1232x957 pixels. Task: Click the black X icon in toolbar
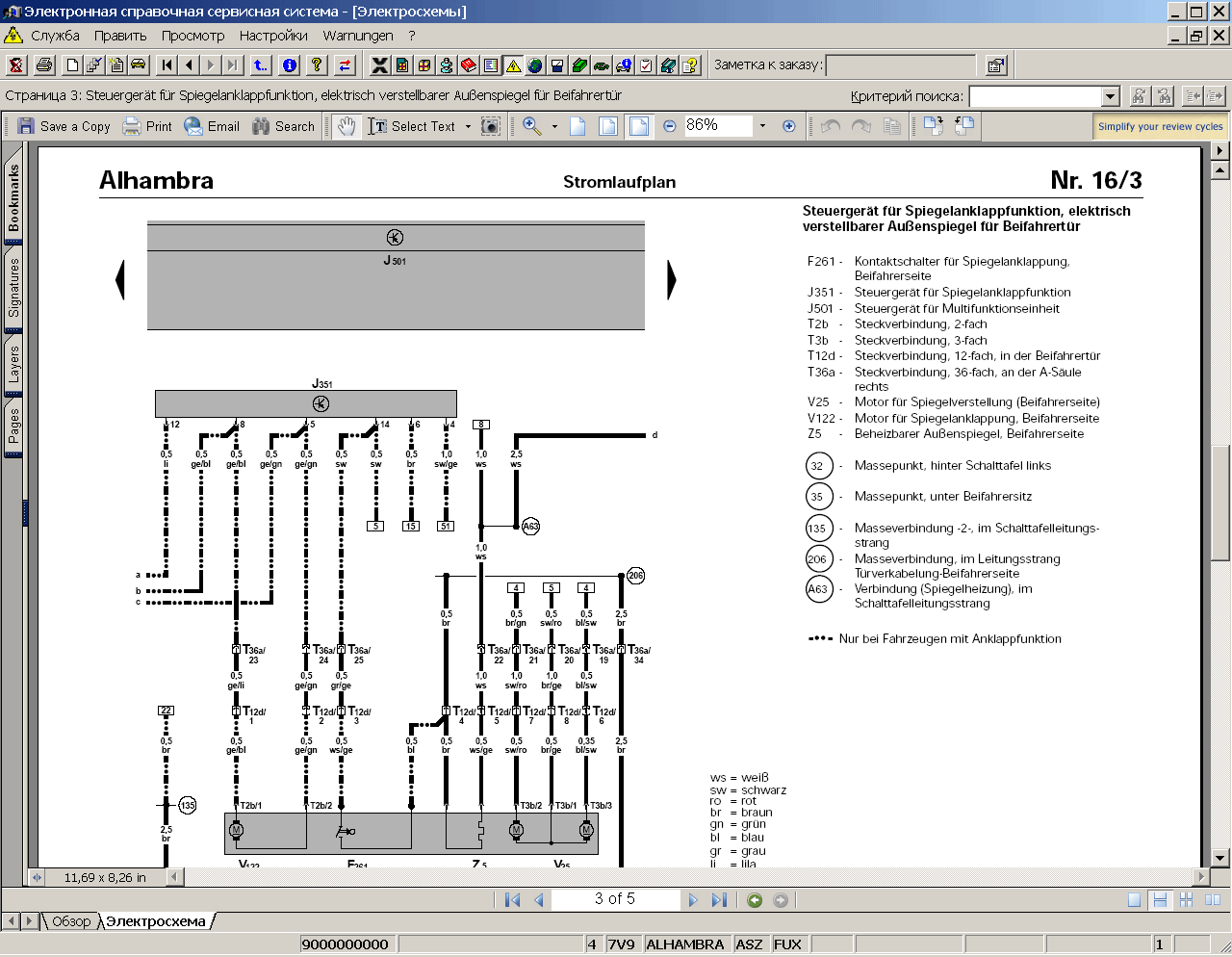380,65
